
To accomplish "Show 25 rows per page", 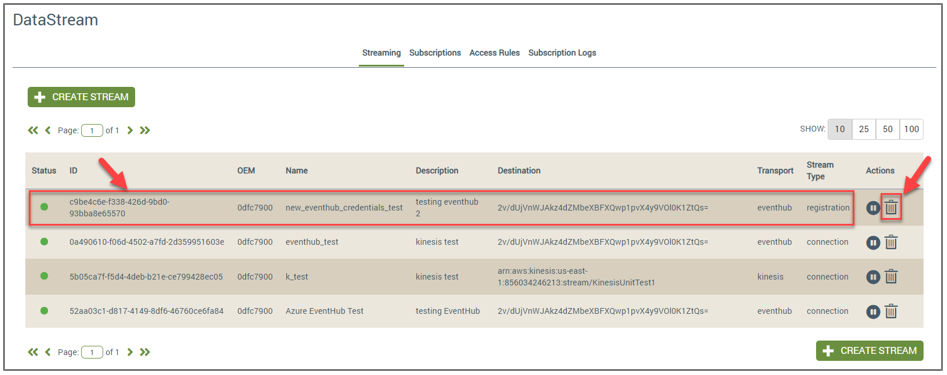I will point(864,129).
